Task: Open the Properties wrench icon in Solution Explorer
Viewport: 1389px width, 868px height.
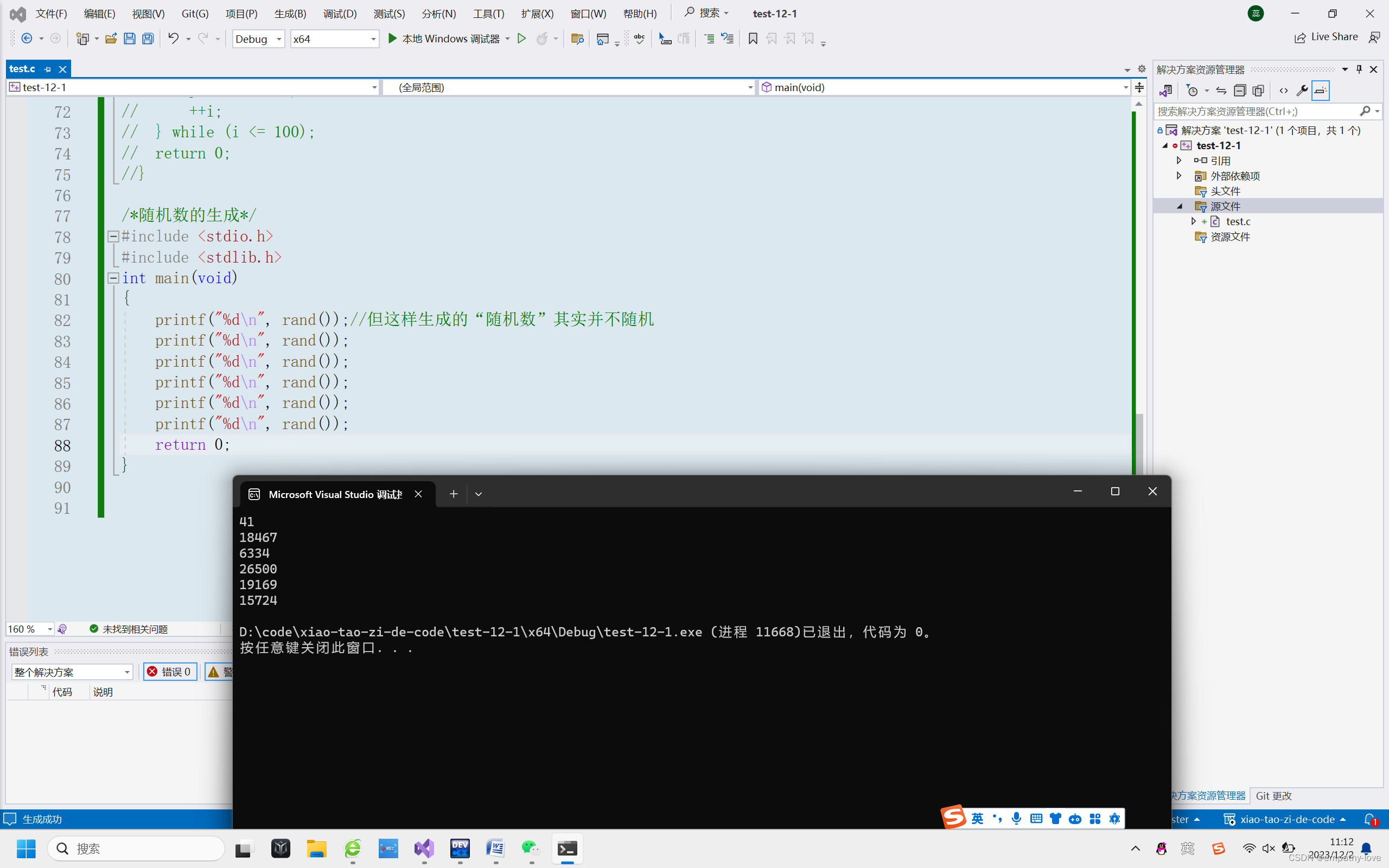Action: click(x=1302, y=91)
